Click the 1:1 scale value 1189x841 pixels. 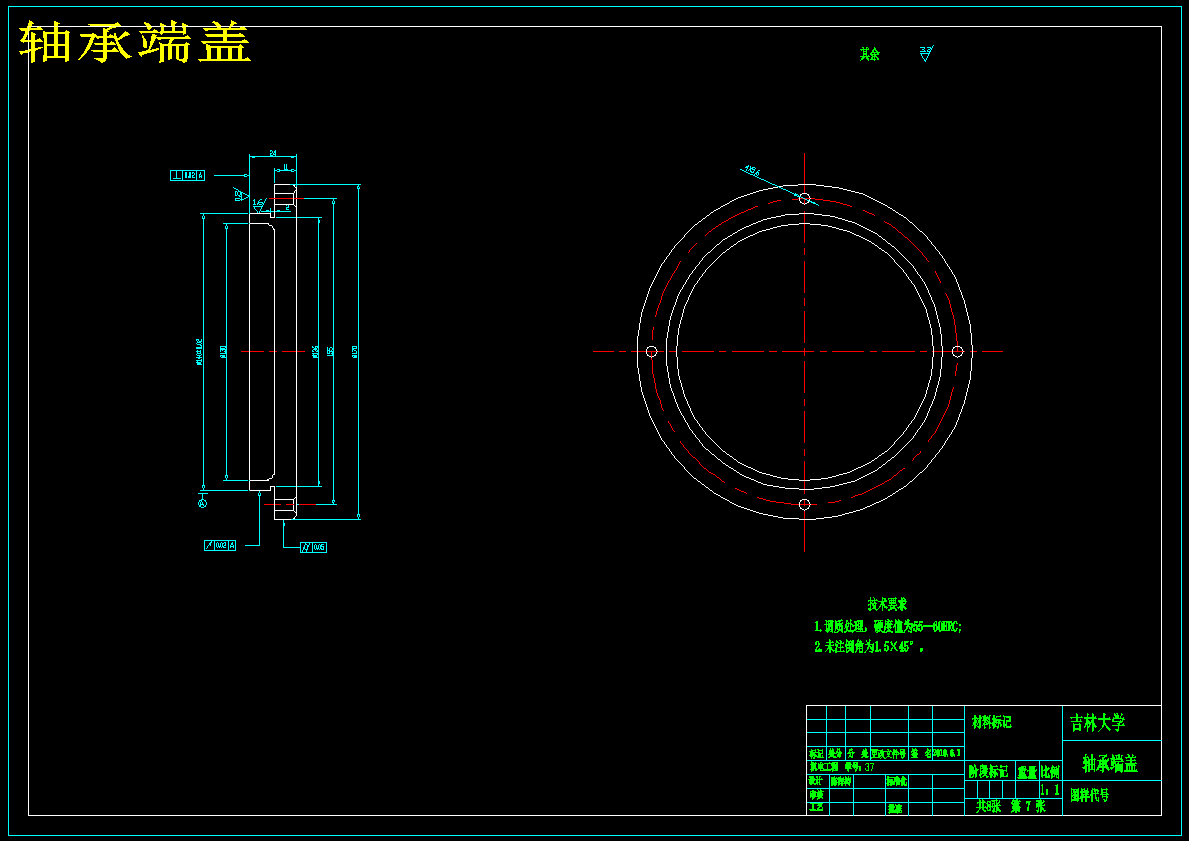click(x=1050, y=790)
